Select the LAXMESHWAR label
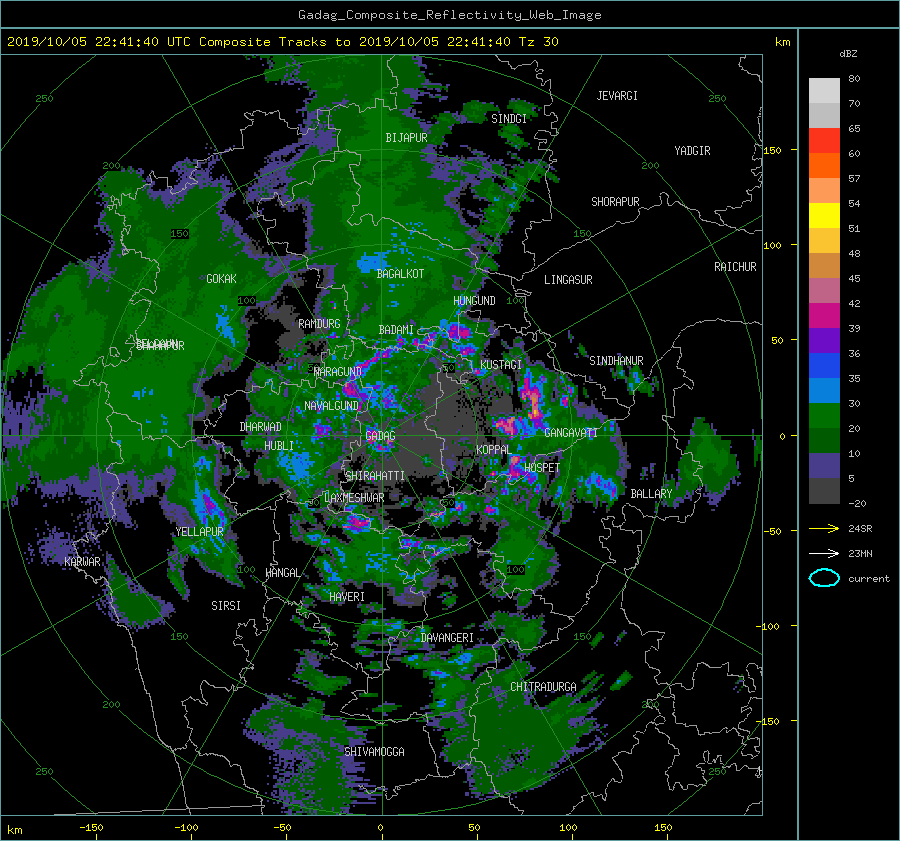Image resolution: width=900 pixels, height=841 pixels. pos(354,498)
